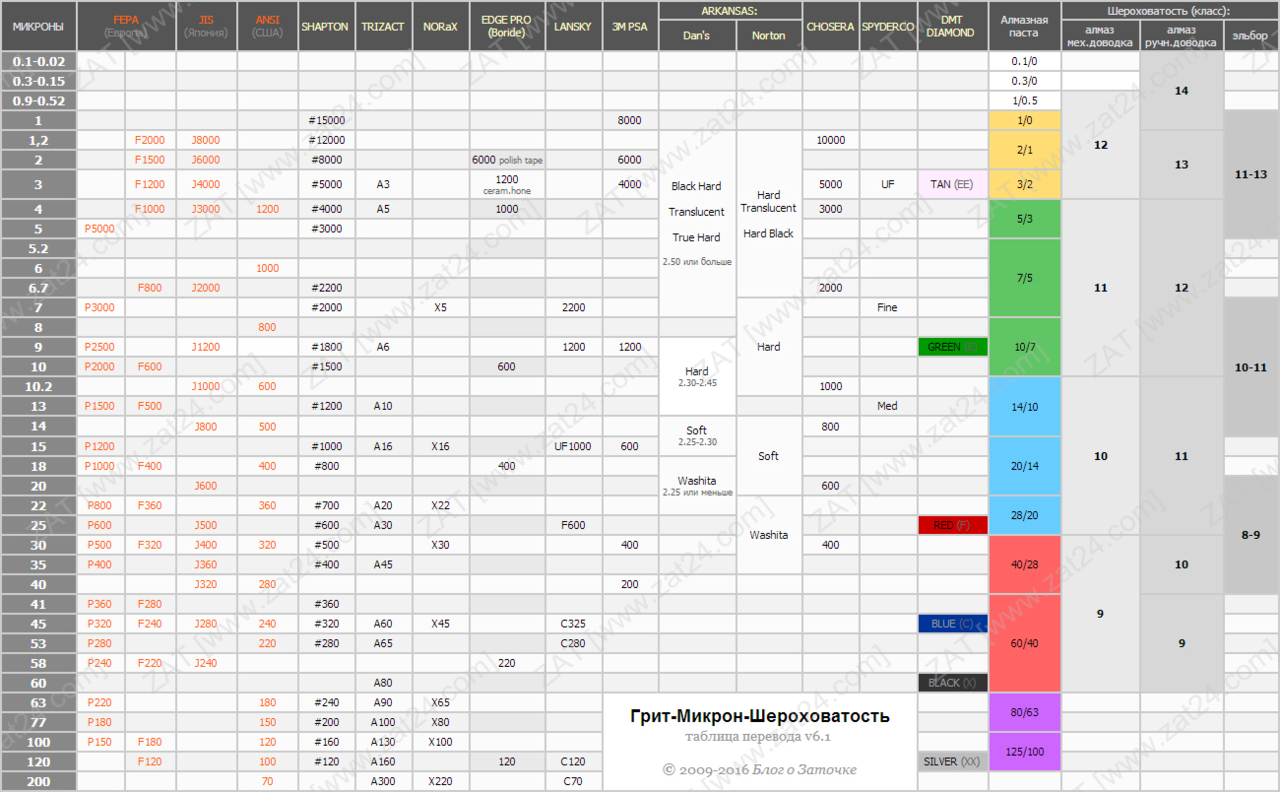Click the NORaX column header

coord(440,26)
